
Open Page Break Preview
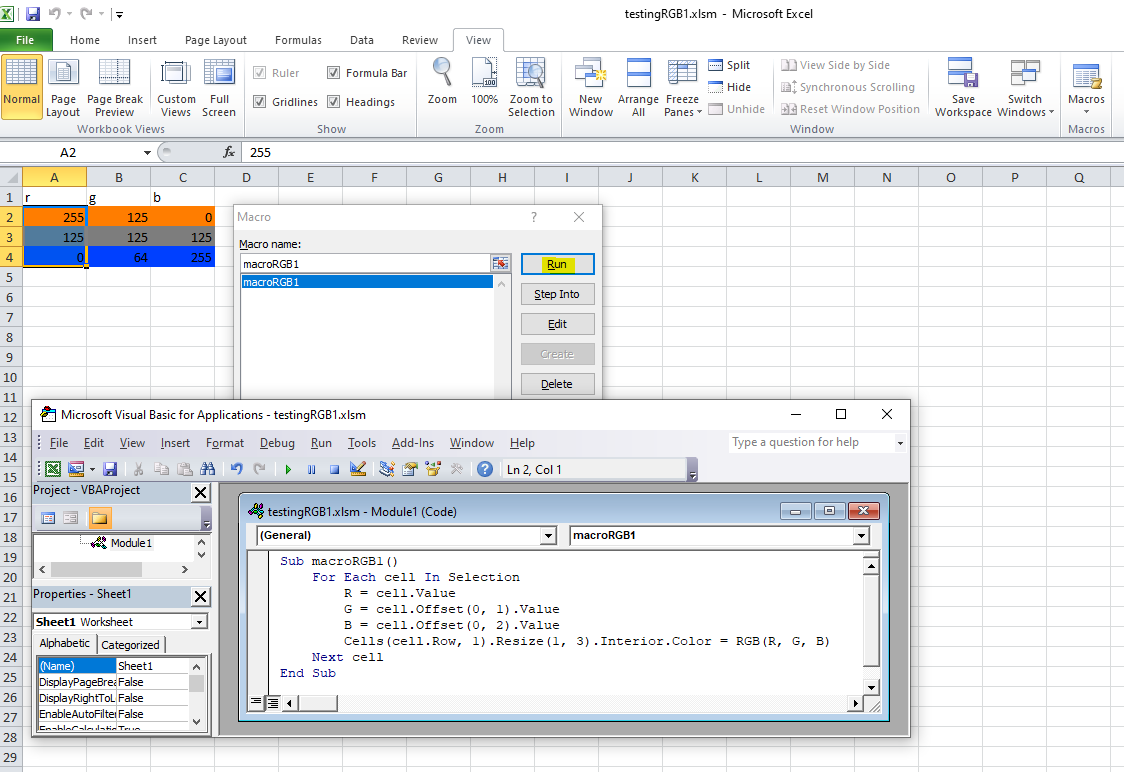(x=115, y=86)
